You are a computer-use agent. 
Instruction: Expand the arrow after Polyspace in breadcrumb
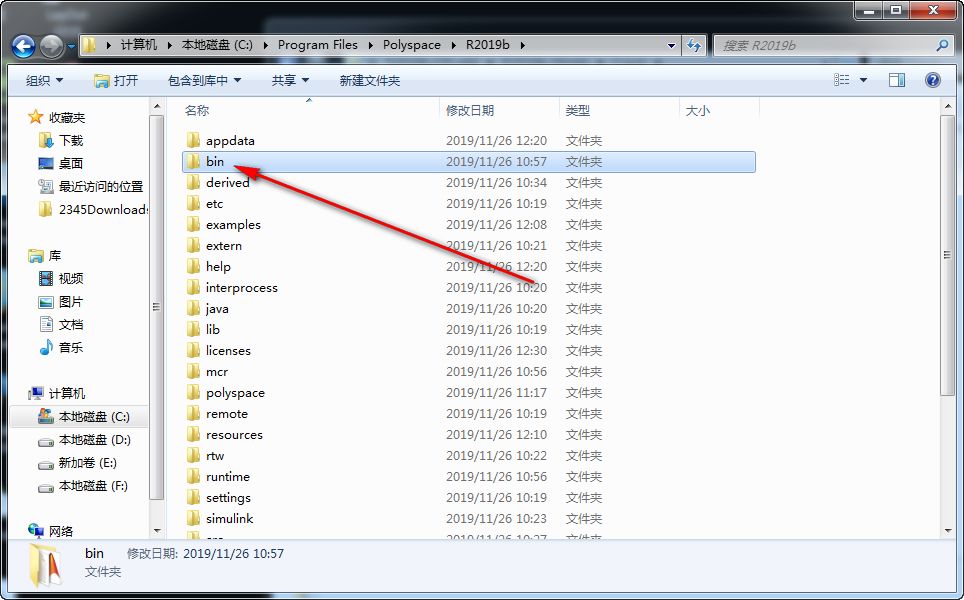(x=454, y=45)
